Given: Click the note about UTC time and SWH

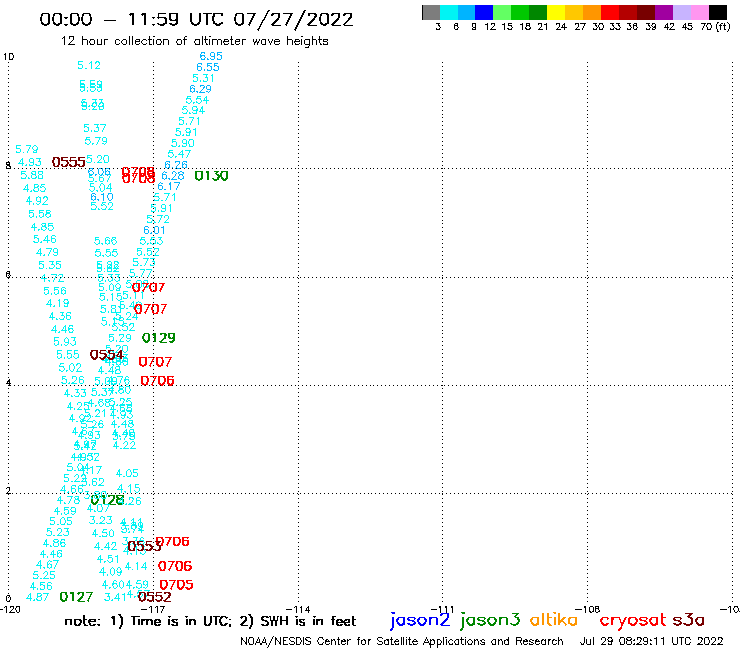Looking at the screenshot, I should pos(210,621).
